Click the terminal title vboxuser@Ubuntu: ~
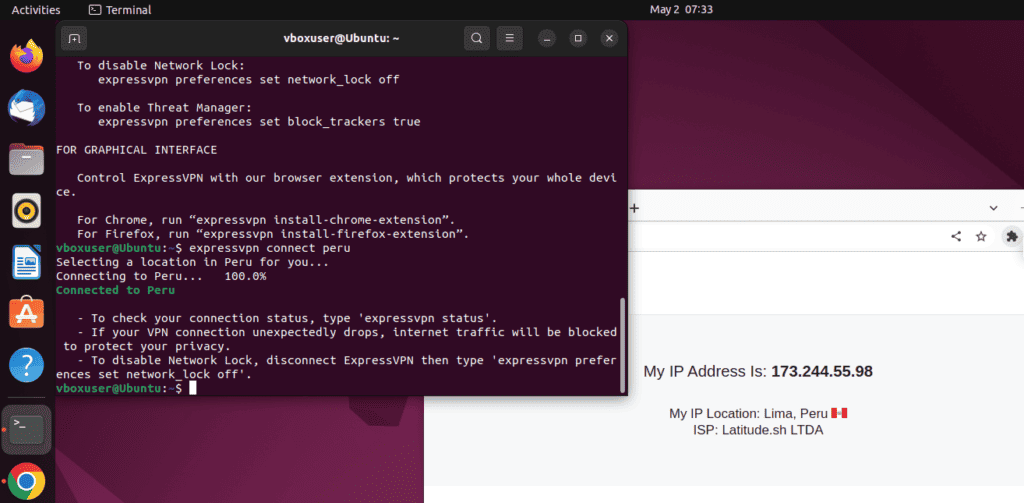 point(341,39)
